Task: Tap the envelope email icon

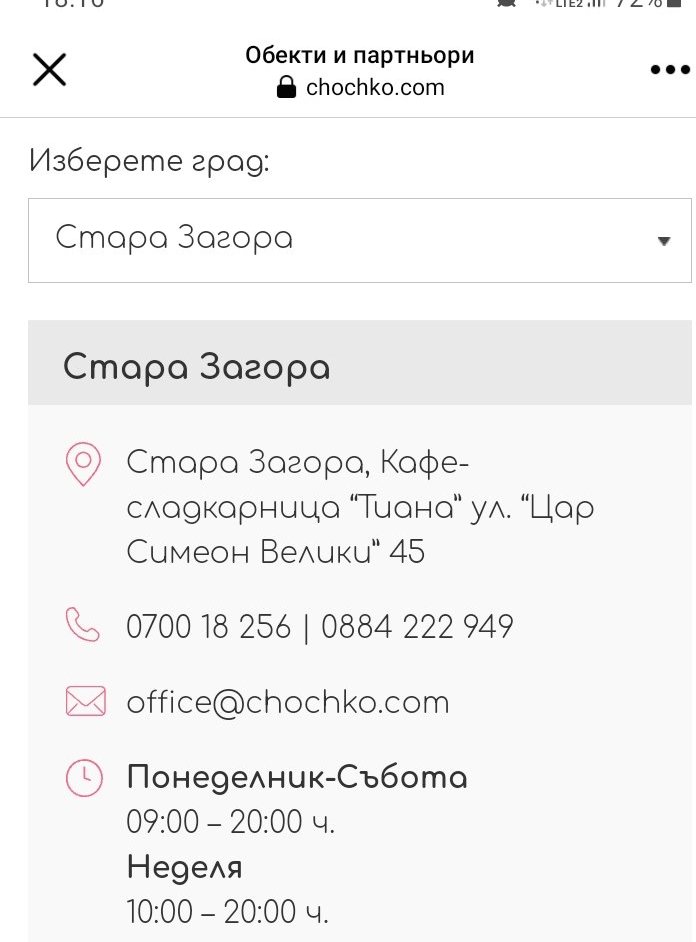Action: (85, 701)
